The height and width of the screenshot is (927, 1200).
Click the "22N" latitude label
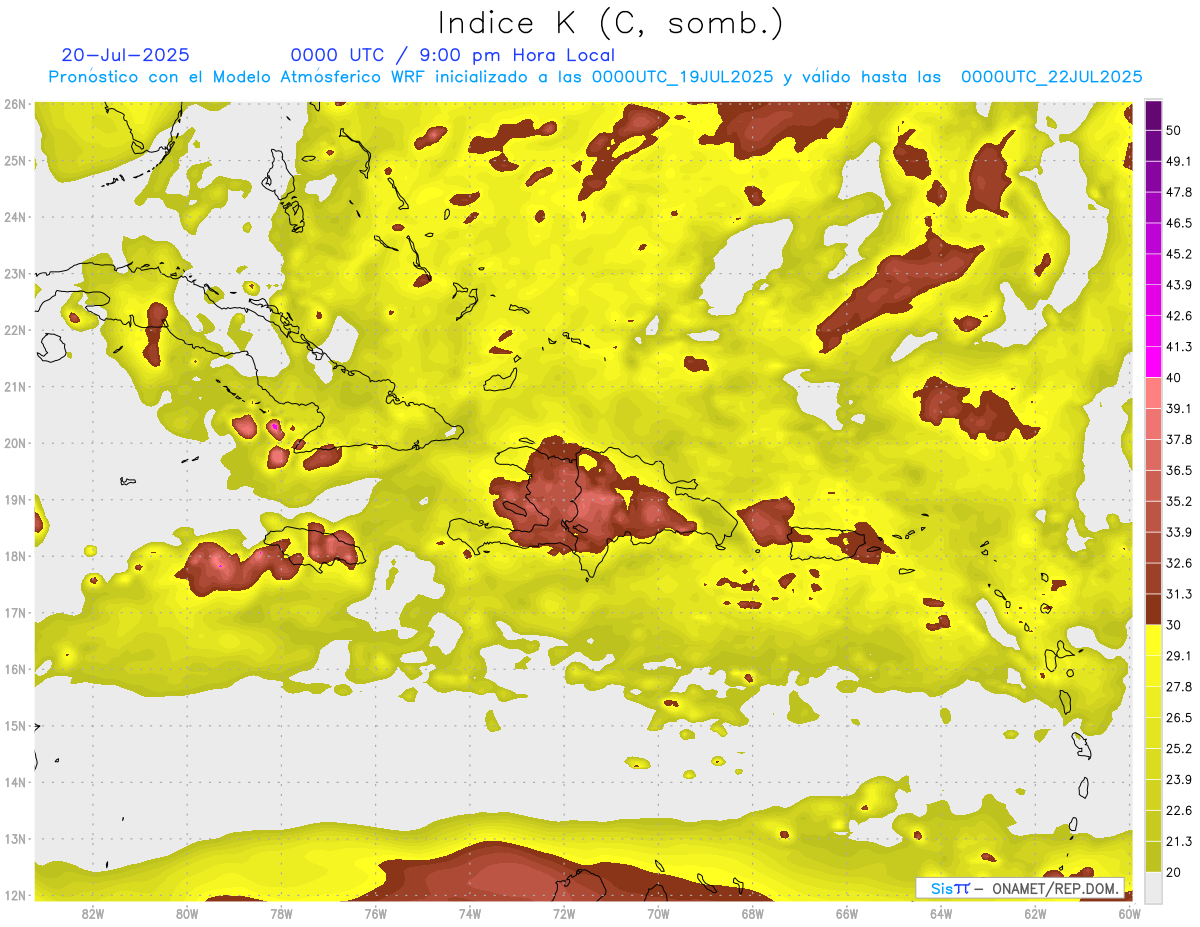pos(14,330)
